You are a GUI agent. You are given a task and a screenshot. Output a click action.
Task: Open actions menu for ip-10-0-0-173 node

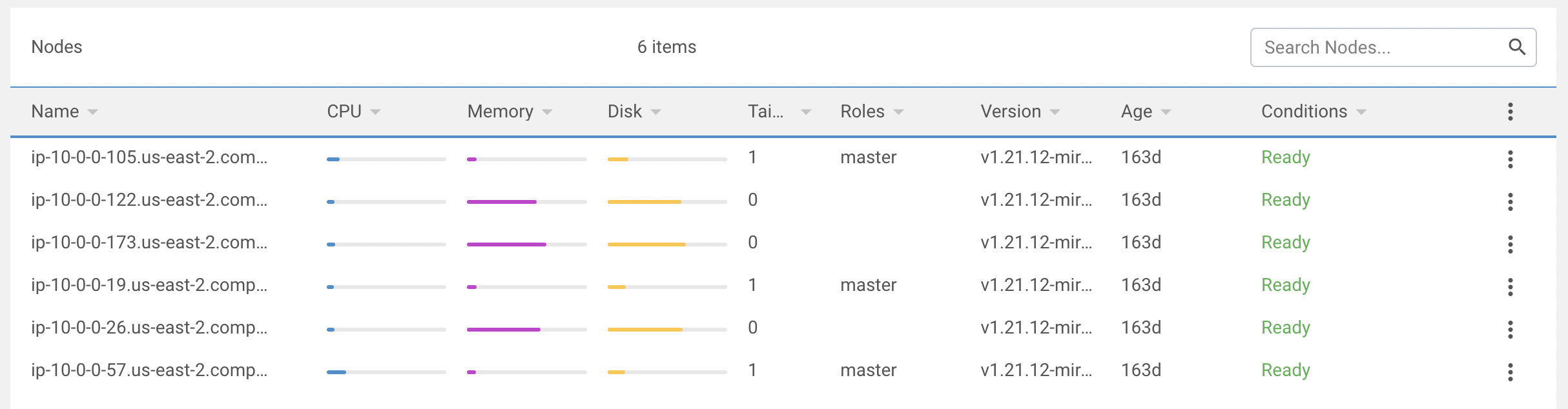(x=1510, y=244)
